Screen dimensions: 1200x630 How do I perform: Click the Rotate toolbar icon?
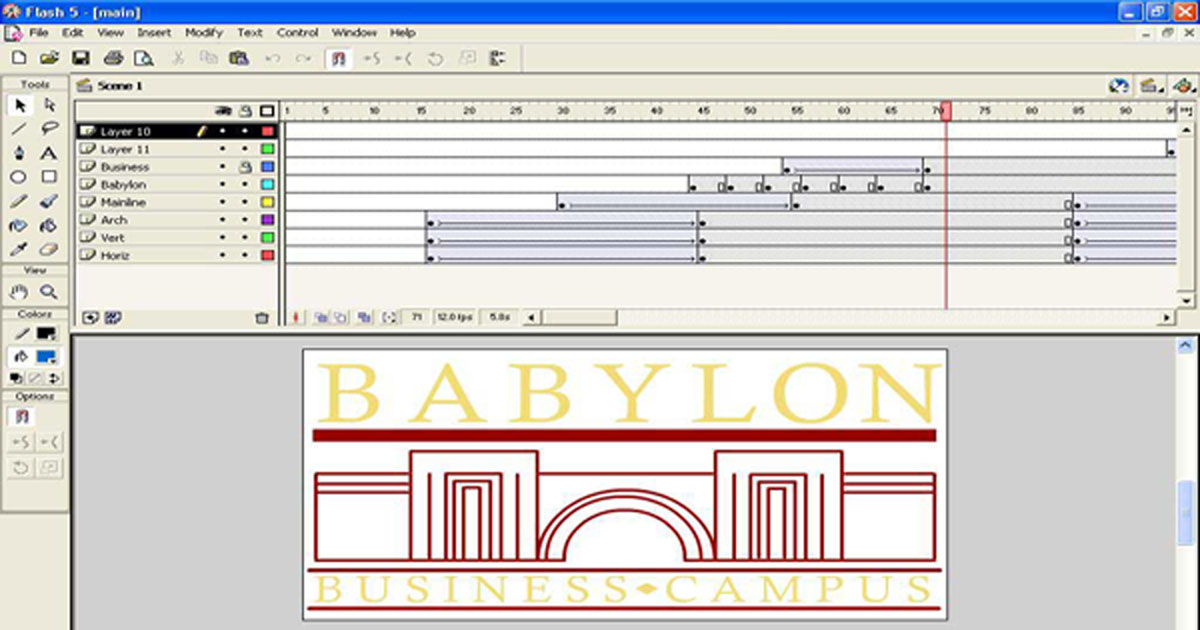click(435, 58)
